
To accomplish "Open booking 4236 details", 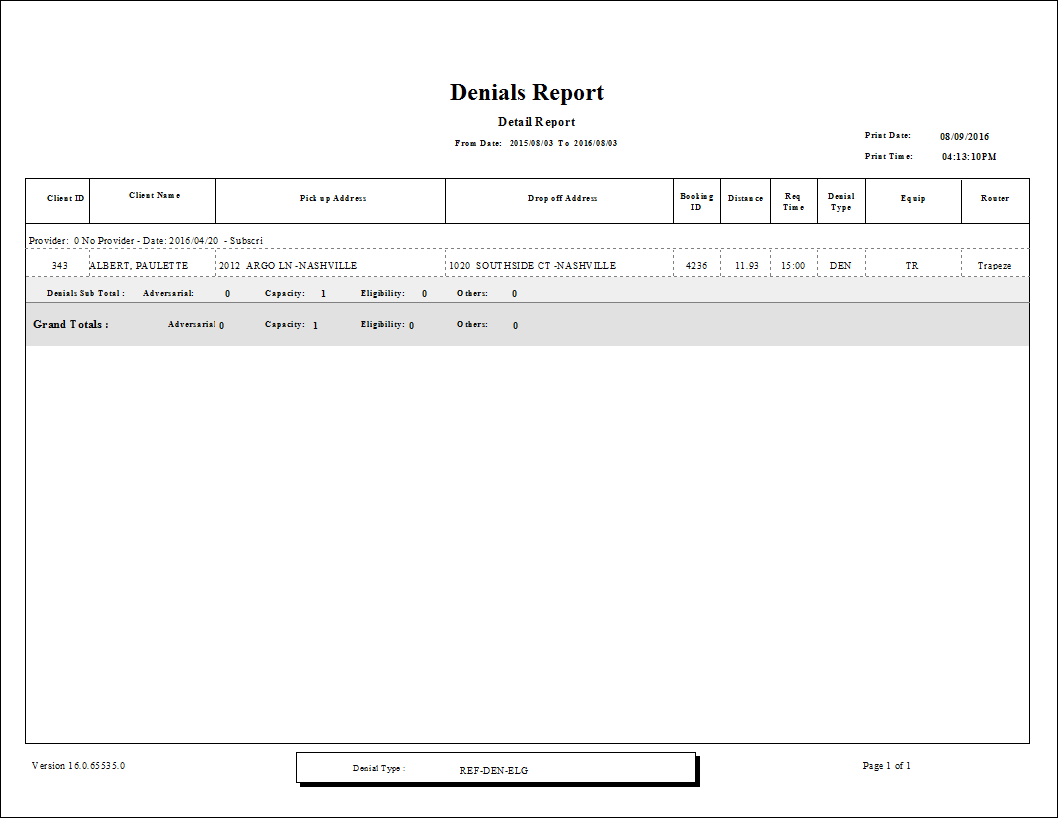I will click(x=696, y=264).
